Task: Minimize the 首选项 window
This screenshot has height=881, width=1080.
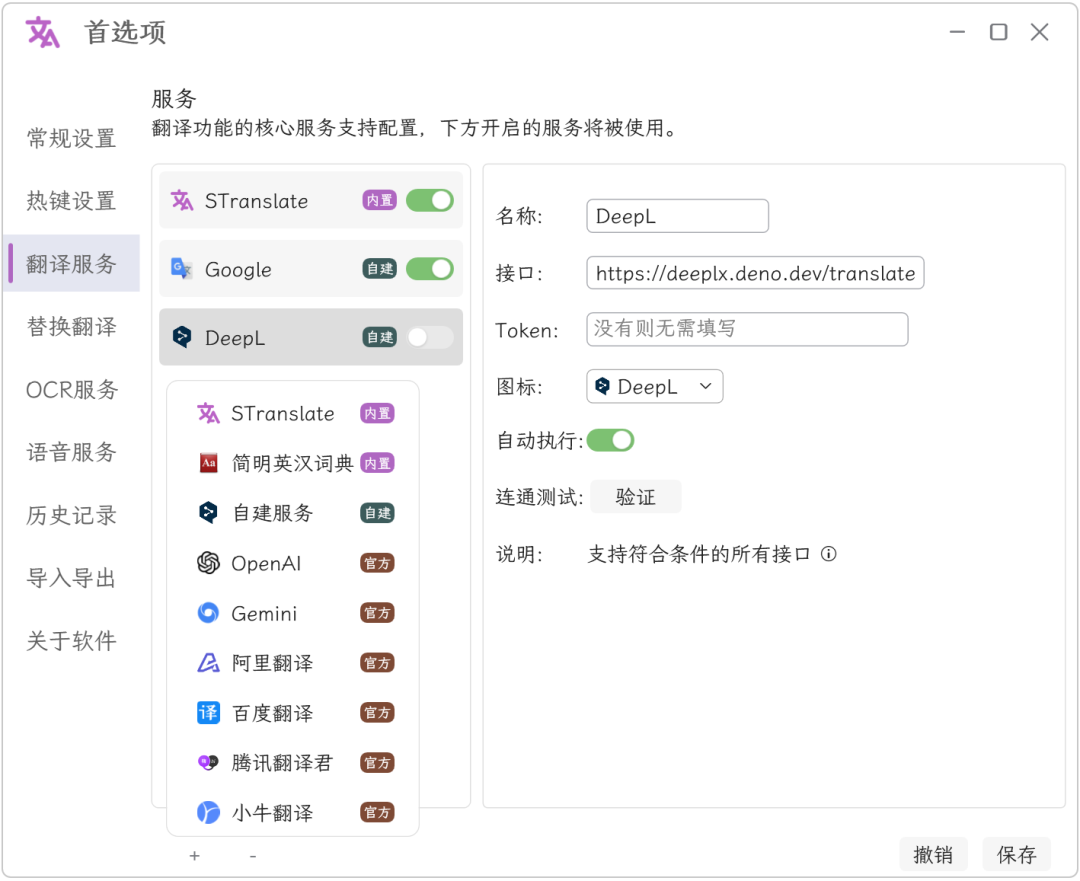Action: (x=957, y=32)
